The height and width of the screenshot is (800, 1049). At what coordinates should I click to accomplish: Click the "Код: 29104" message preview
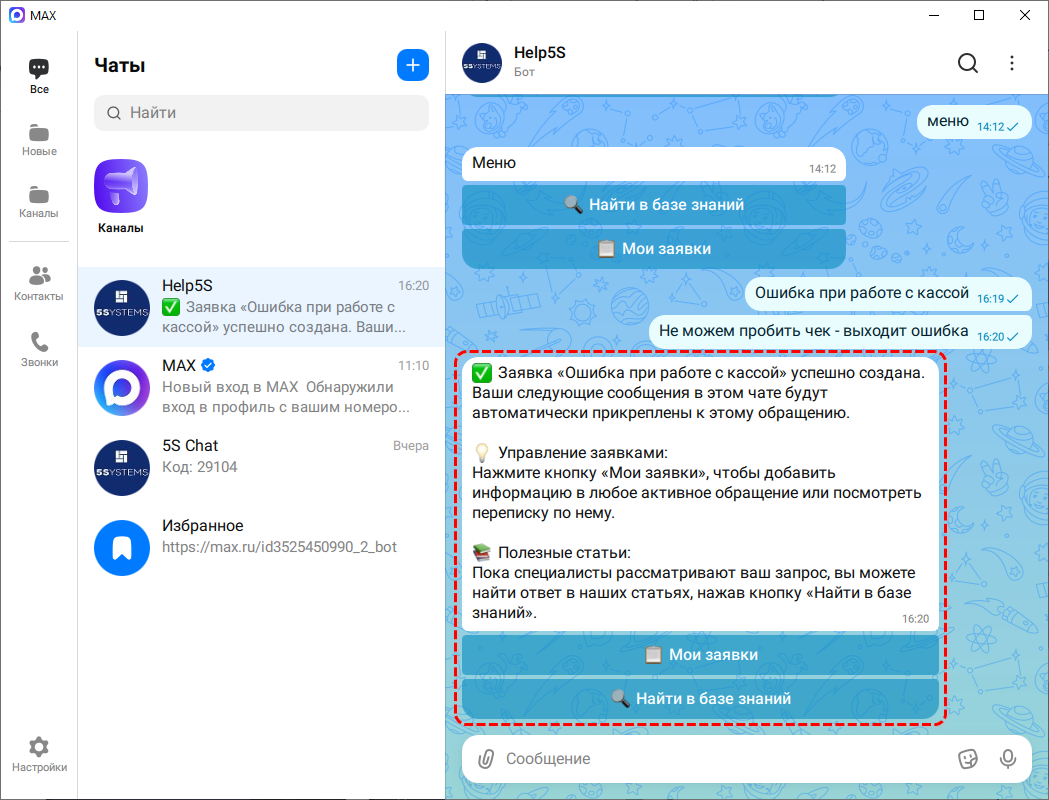click(199, 467)
